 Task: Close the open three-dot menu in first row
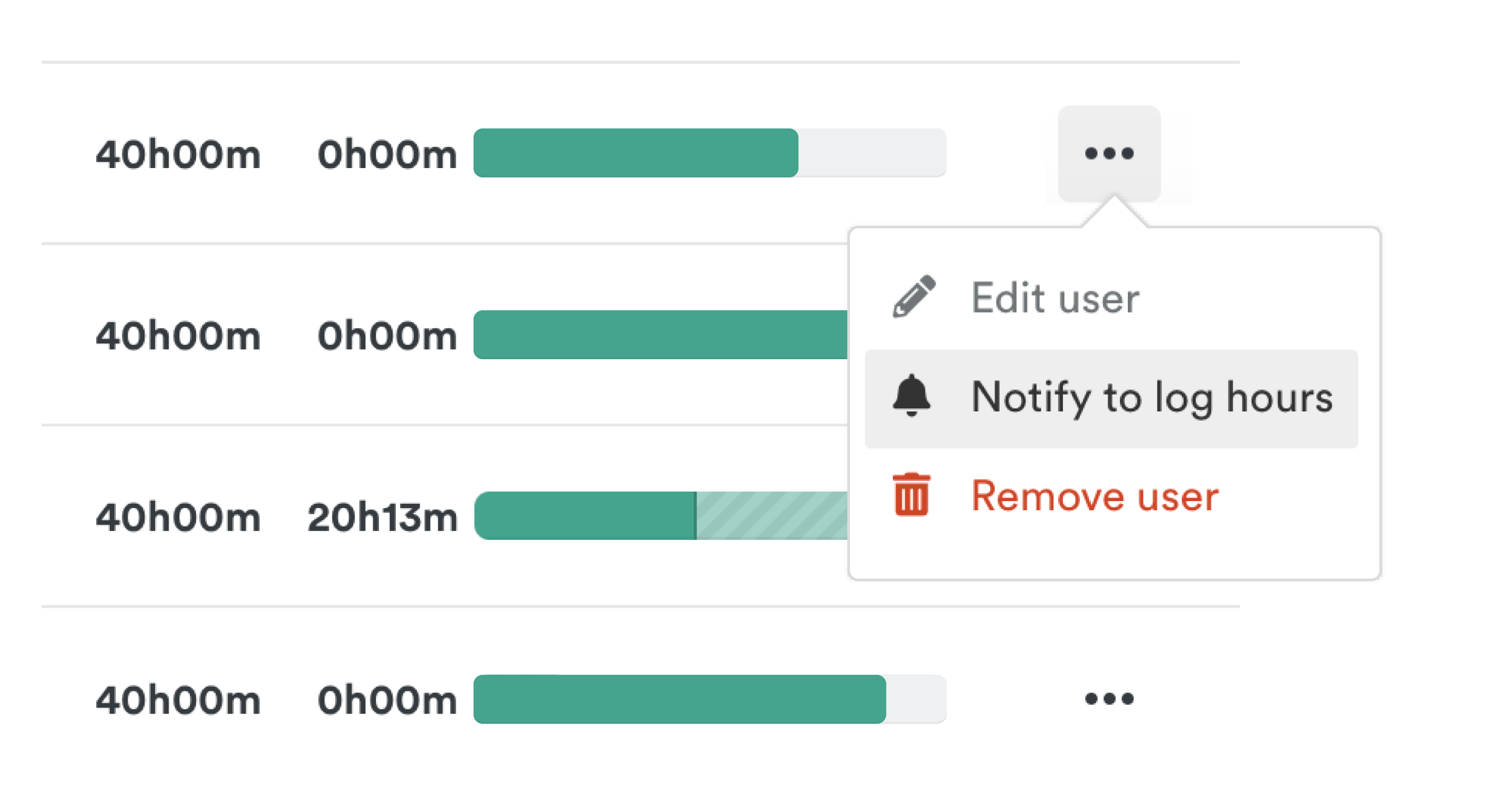[1109, 153]
